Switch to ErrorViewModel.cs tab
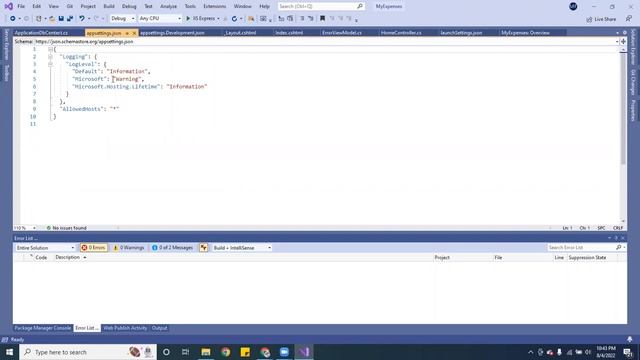The height and width of the screenshot is (360, 640). (x=342, y=33)
